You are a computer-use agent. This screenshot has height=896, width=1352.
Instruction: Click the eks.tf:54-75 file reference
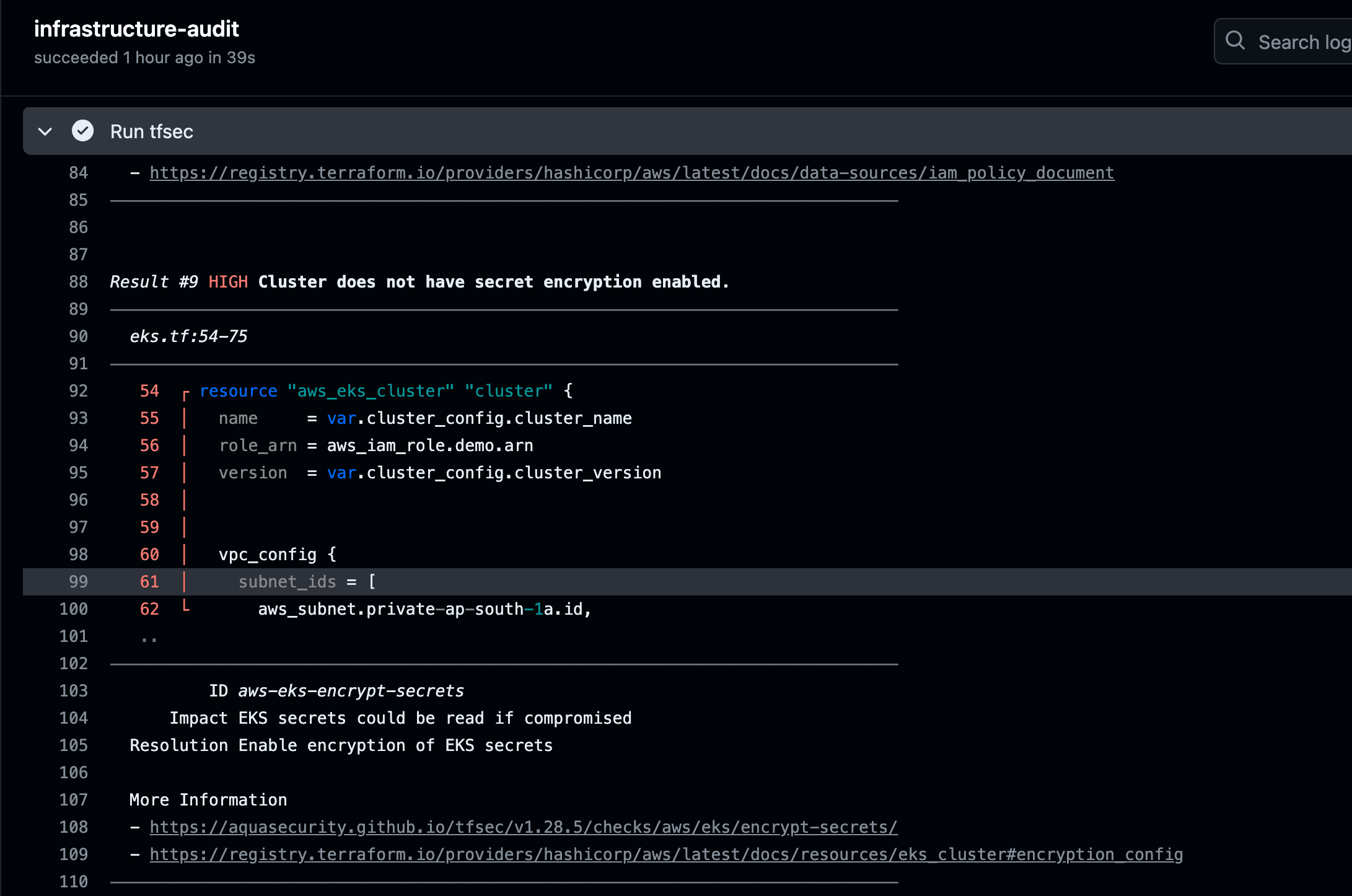point(188,336)
